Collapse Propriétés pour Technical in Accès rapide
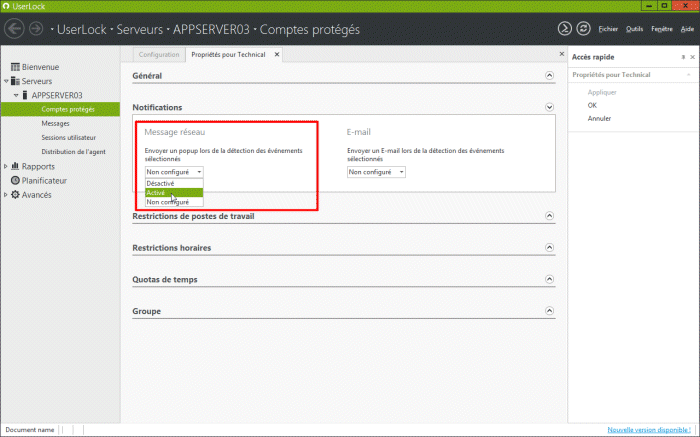This screenshot has height=437, width=700. (x=688, y=75)
